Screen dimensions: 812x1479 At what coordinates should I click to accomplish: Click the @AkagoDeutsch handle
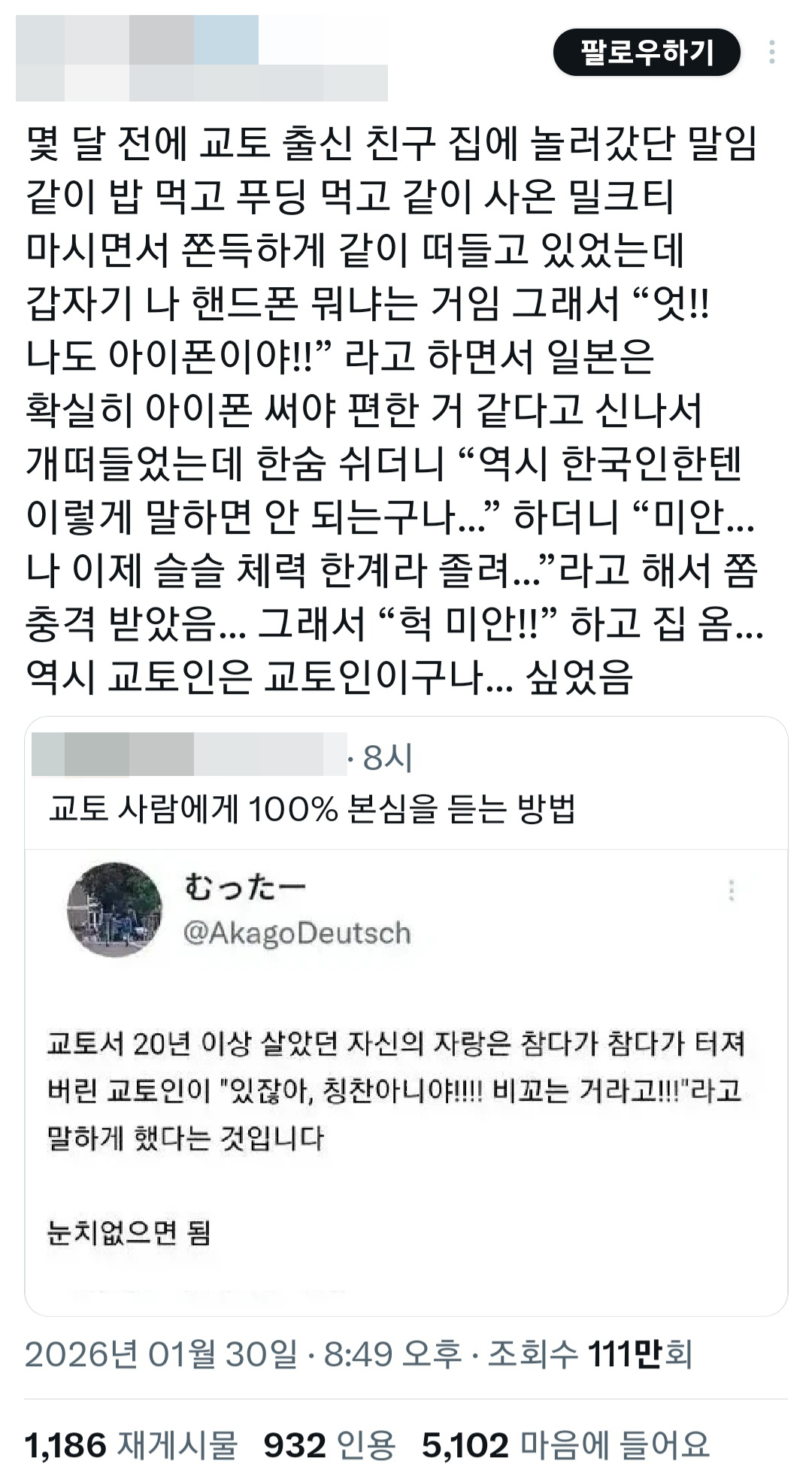click(297, 933)
